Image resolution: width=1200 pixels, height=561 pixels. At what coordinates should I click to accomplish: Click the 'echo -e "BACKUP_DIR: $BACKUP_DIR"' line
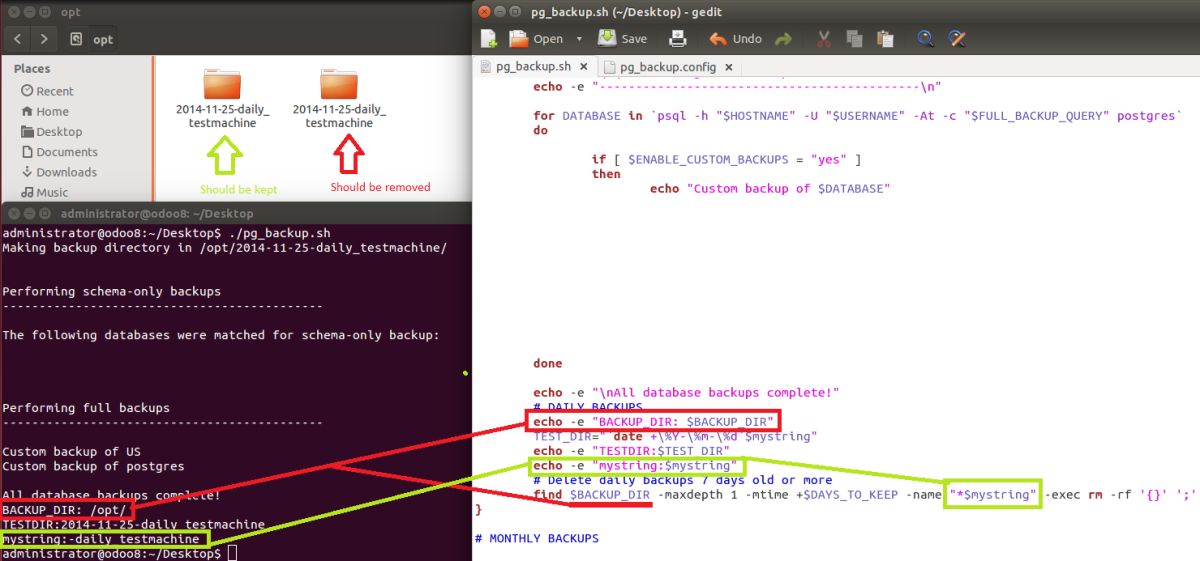[653, 422]
